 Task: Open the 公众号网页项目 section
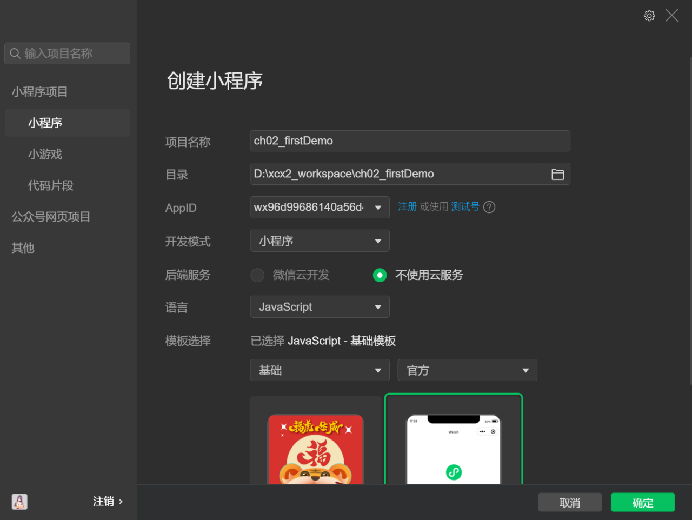pyautogui.click(x=51, y=217)
